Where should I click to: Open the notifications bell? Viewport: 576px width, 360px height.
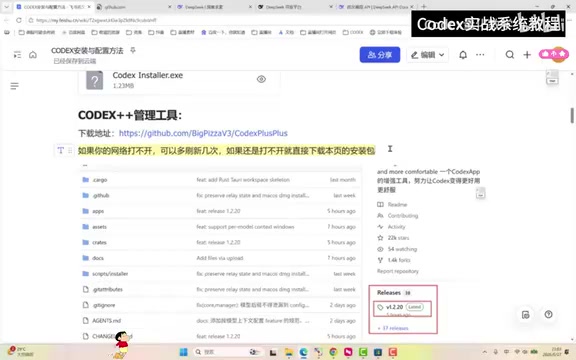coord(463,55)
